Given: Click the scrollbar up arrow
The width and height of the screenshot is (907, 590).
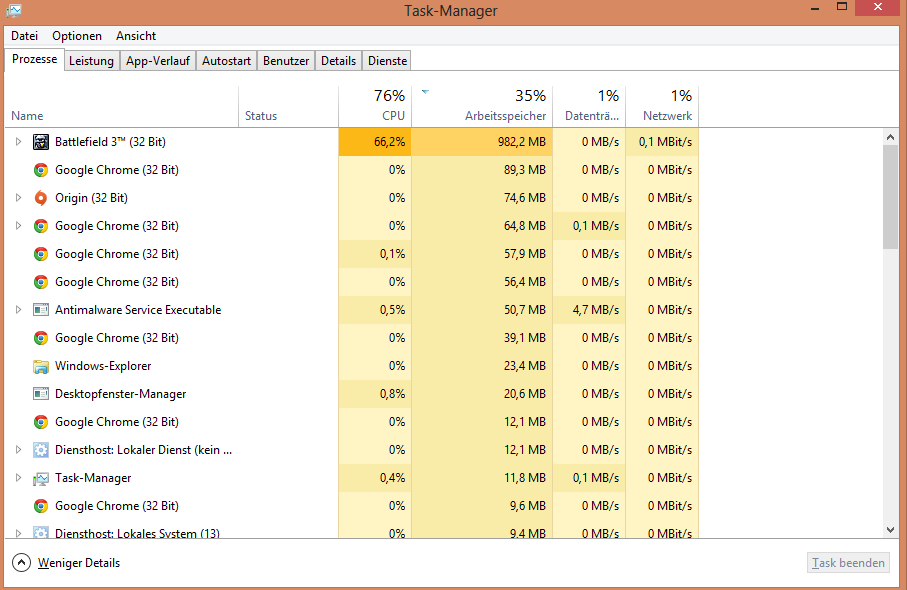Looking at the screenshot, I should [x=890, y=138].
